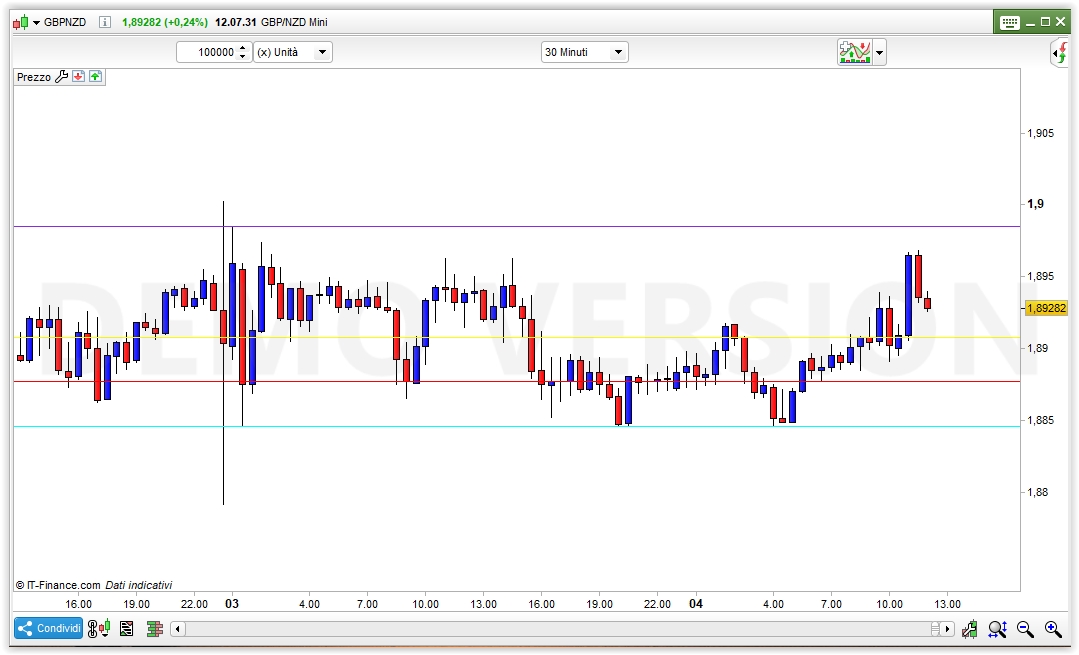Click the horizontal scrollbar thumb grip
The image size is (1079, 655).
[x=935, y=629]
